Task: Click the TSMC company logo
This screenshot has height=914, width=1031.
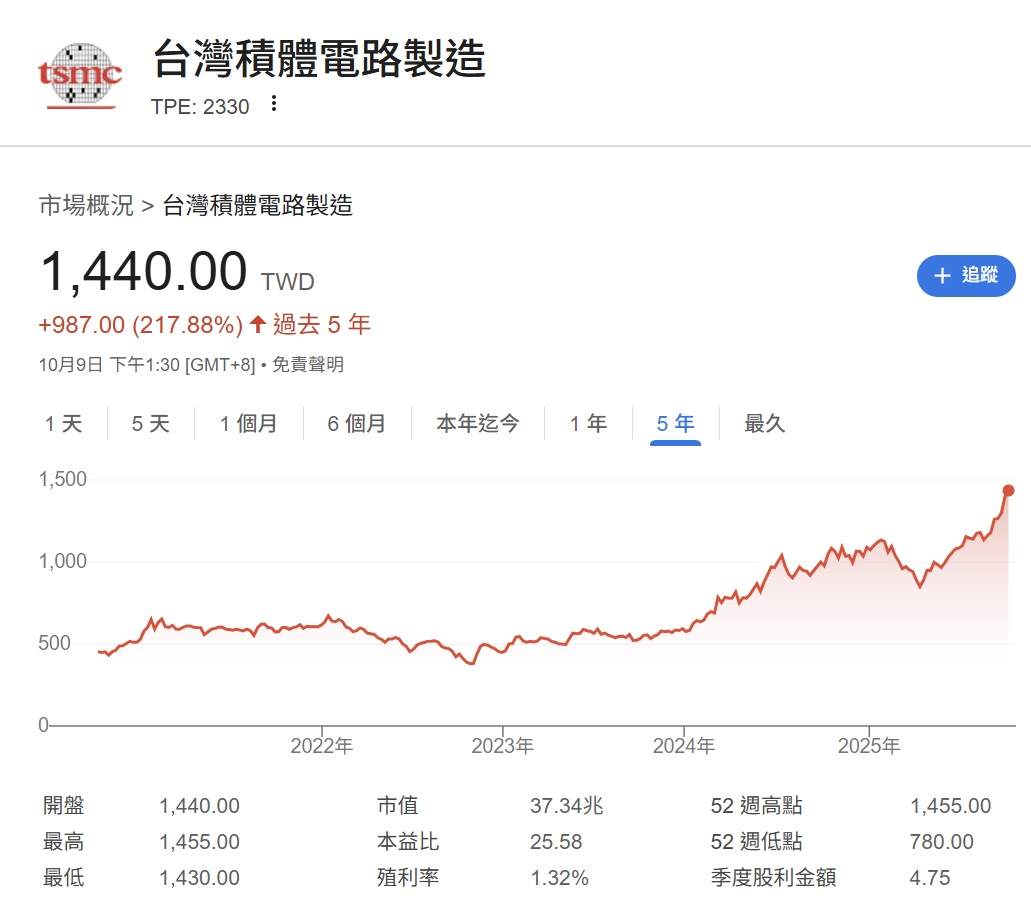Action: click(x=80, y=75)
